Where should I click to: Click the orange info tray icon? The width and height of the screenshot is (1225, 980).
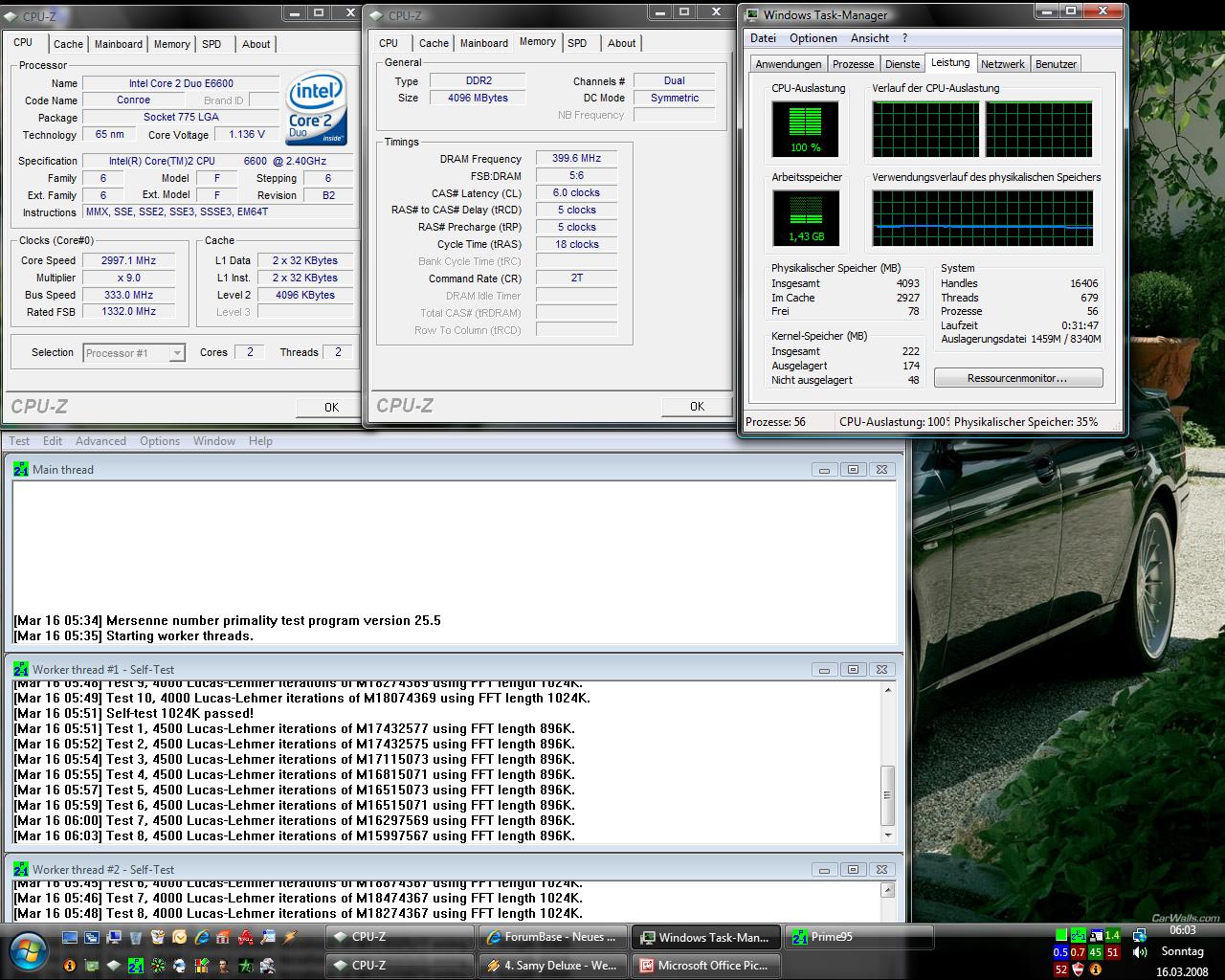tap(1096, 969)
